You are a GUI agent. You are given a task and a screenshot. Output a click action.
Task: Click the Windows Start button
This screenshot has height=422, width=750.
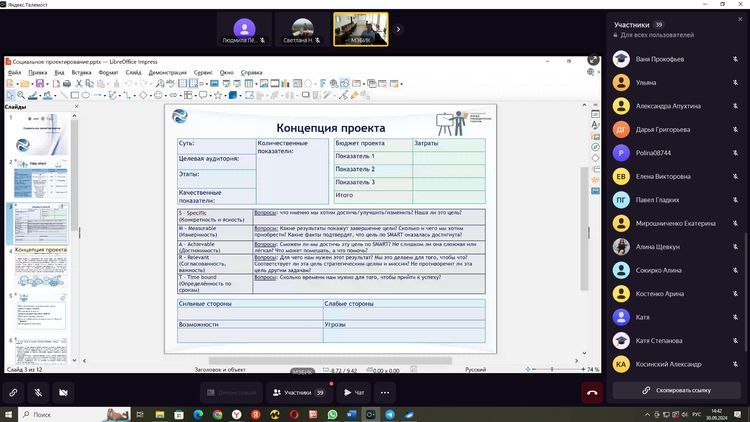[10, 414]
